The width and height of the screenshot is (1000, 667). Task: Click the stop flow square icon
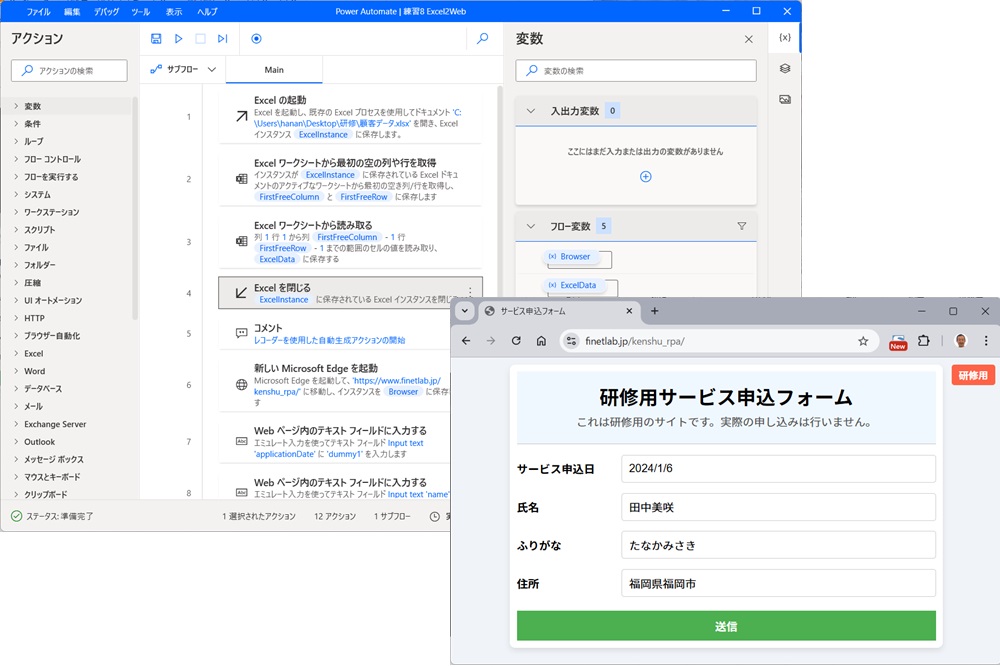click(x=200, y=39)
